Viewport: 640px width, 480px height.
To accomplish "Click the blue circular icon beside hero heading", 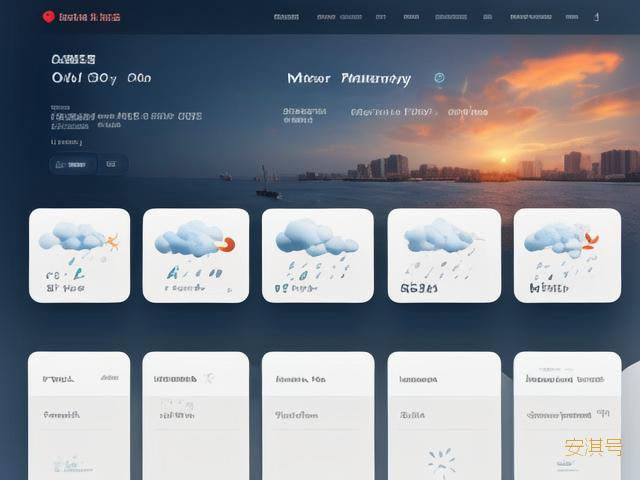I will click(x=439, y=78).
